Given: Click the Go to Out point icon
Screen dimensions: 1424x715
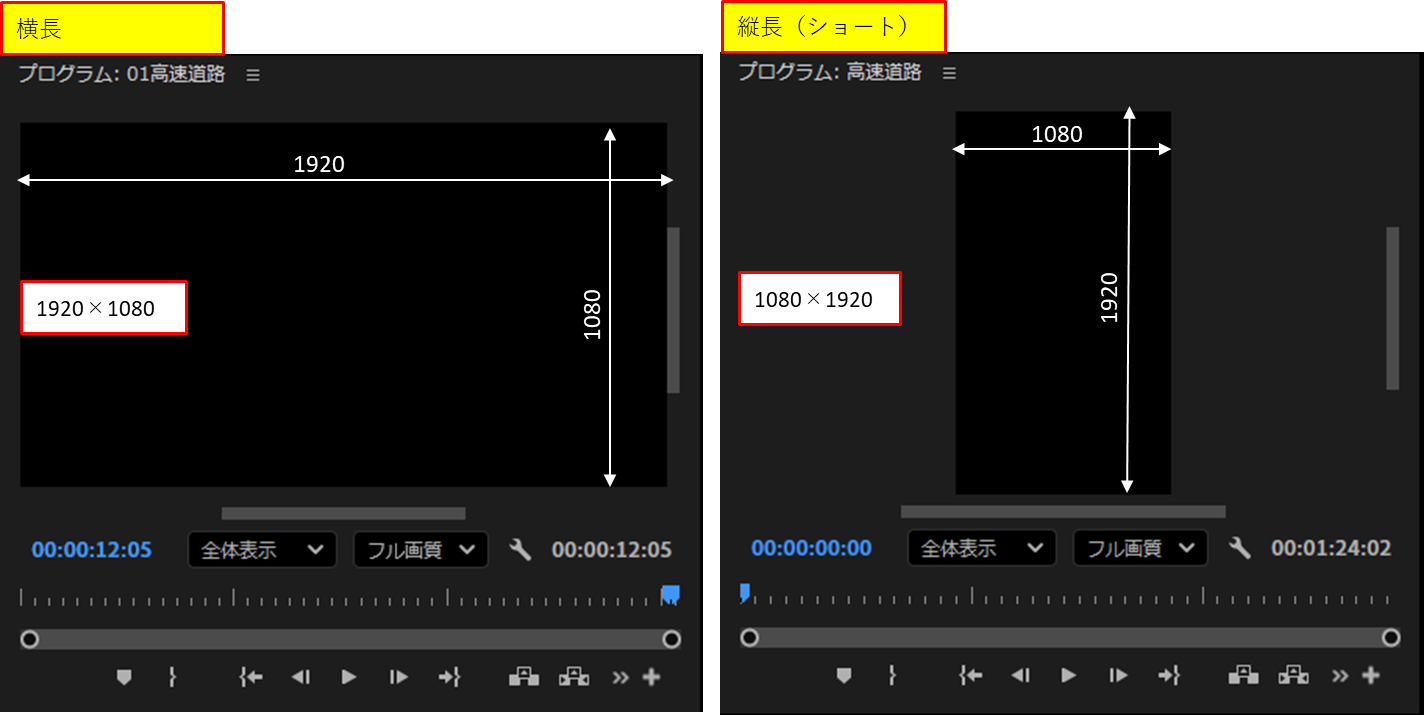Looking at the screenshot, I should (449, 677).
